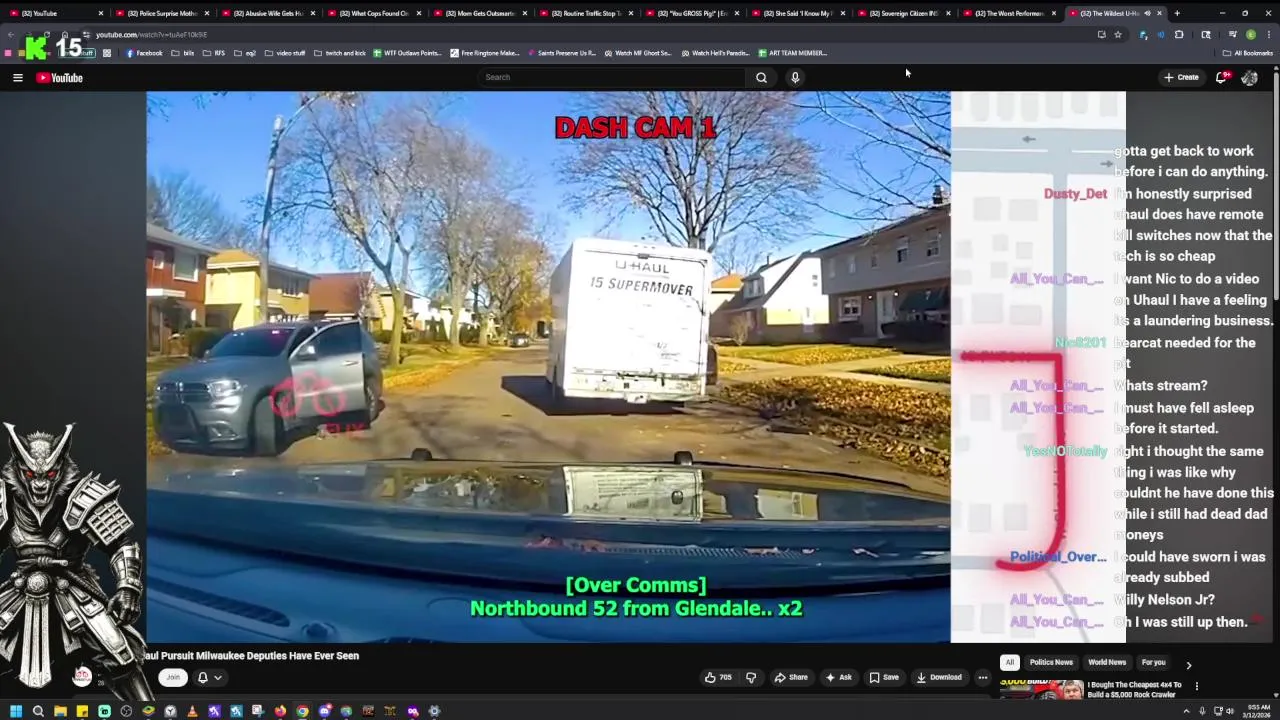Open the Chrome icon in taskbar
This screenshot has height=720, width=1280.
(302, 711)
